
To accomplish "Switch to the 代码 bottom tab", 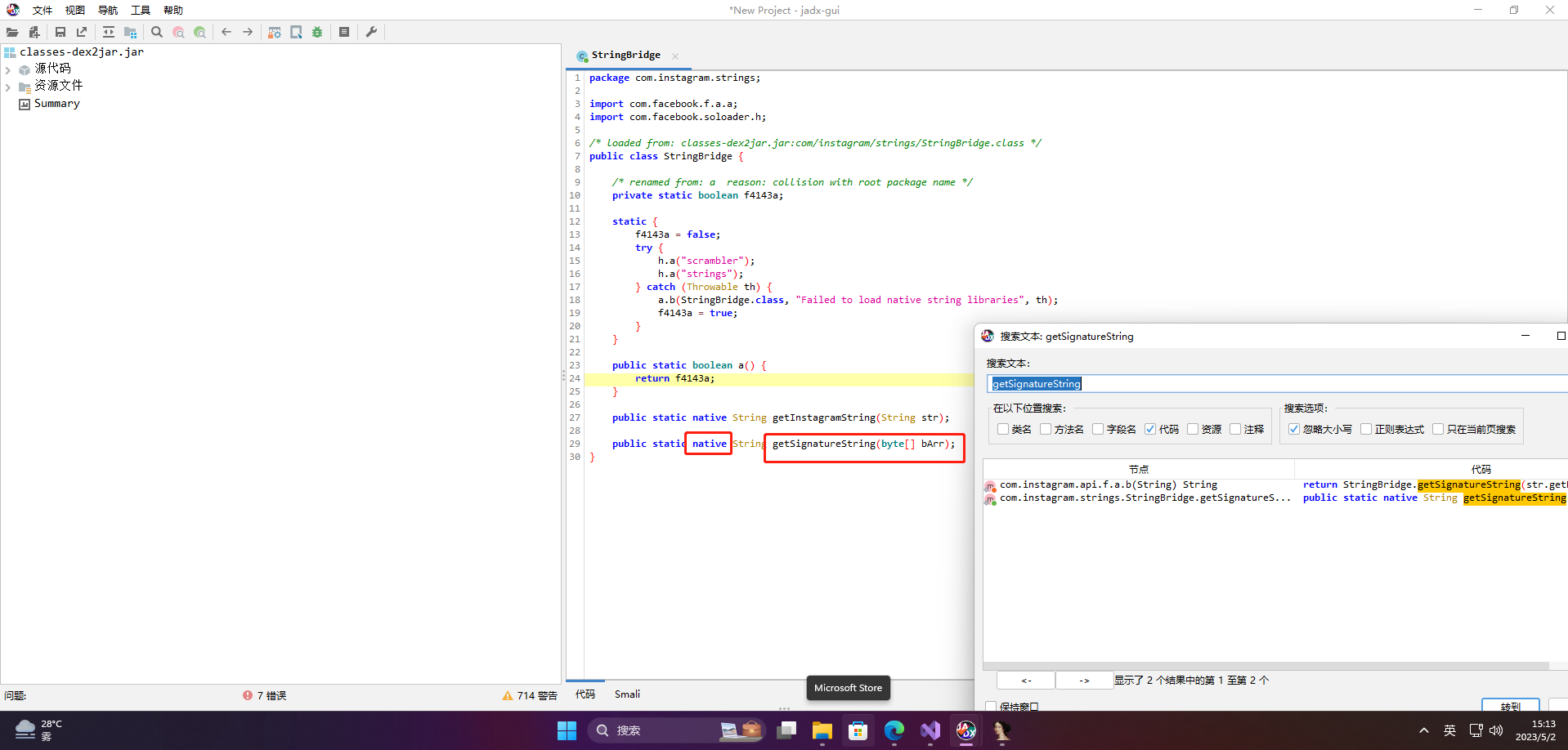I will pos(585,694).
